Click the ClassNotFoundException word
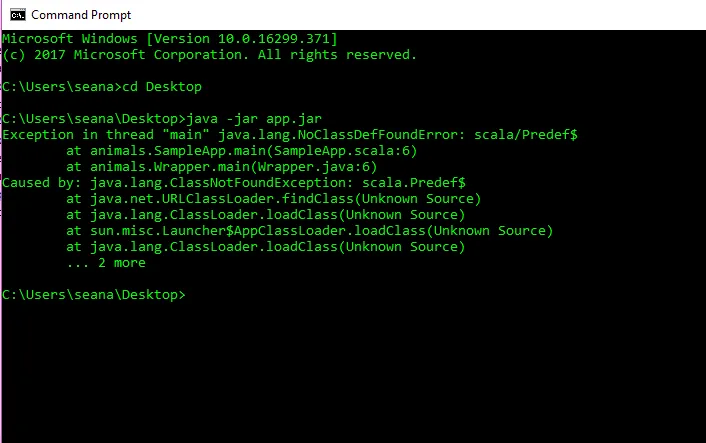This screenshot has width=706, height=443. tap(262, 183)
